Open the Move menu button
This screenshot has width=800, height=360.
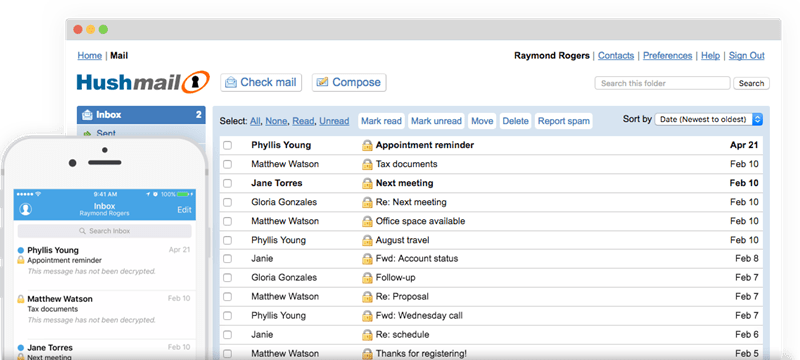[x=482, y=121]
